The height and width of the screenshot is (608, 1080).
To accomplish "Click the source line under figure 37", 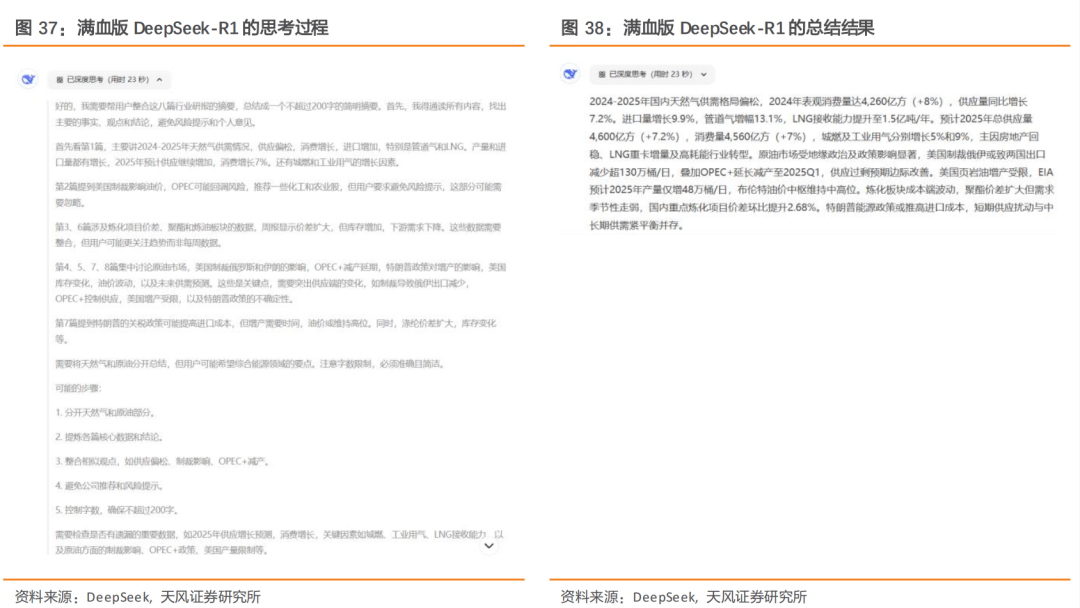I will [138, 597].
